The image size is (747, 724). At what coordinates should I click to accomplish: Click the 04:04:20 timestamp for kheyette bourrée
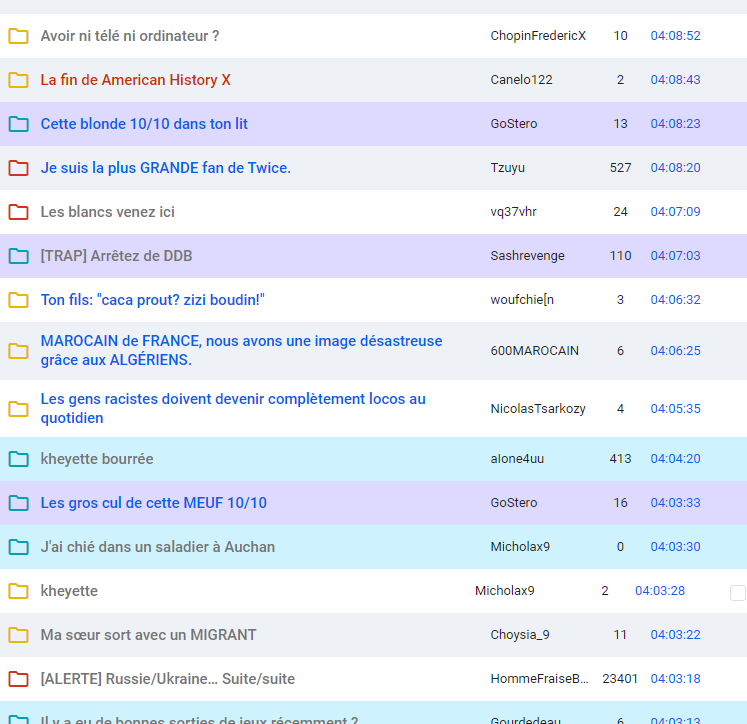coord(675,460)
